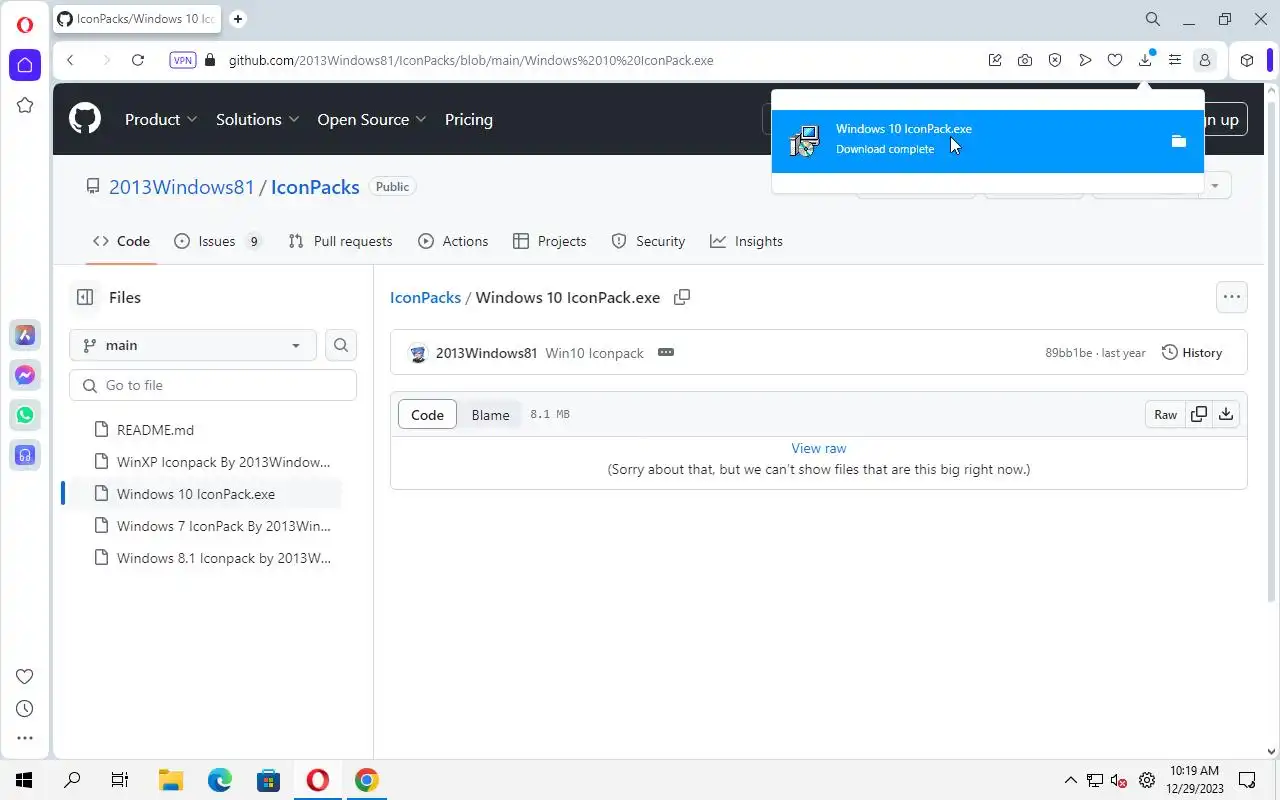Viewport: 1280px width, 800px height.
Task: Show downloaded file in folder
Action: click(1179, 141)
